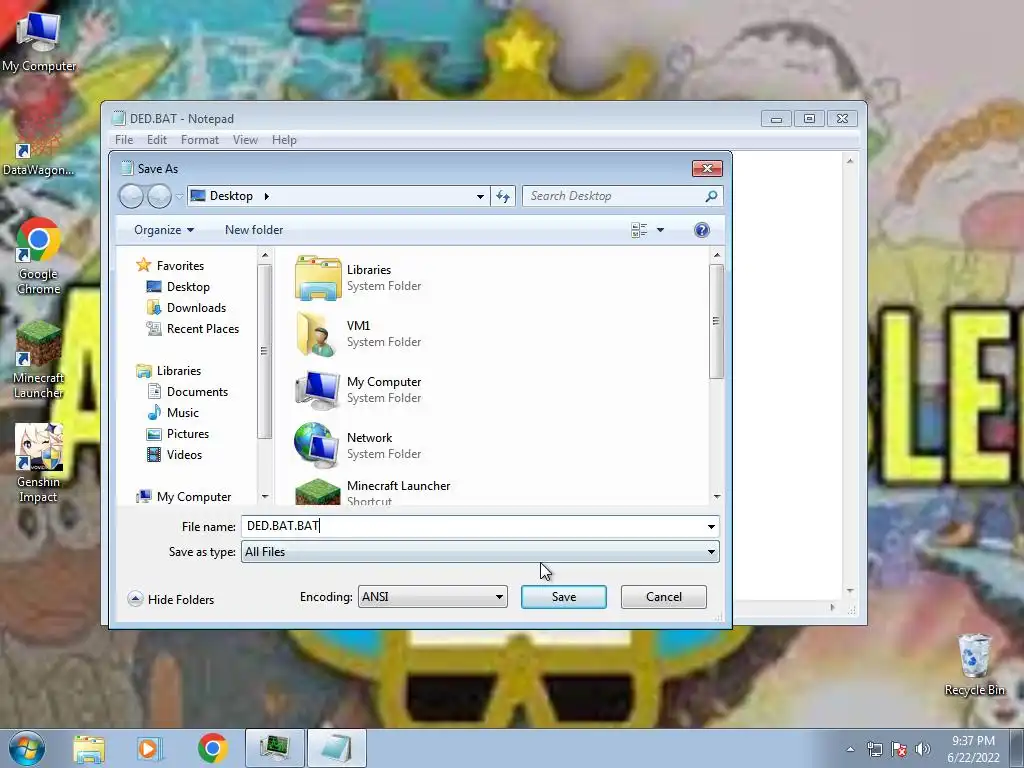Open Chrome from the taskbar
This screenshot has height=768, width=1024.
pyautogui.click(x=212, y=748)
